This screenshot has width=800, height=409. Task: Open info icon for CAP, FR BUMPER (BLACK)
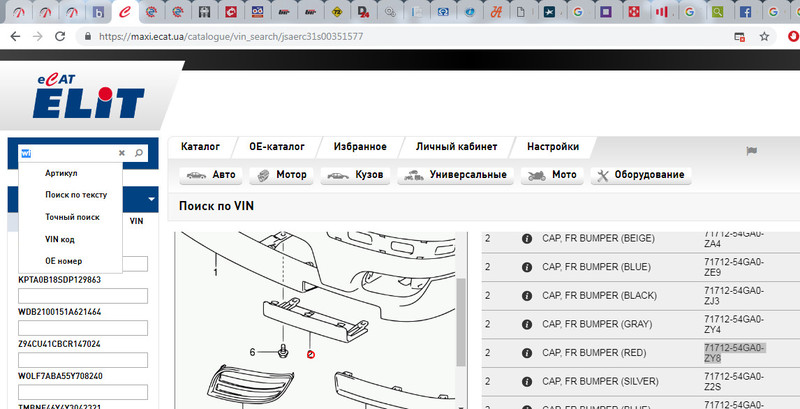526,296
